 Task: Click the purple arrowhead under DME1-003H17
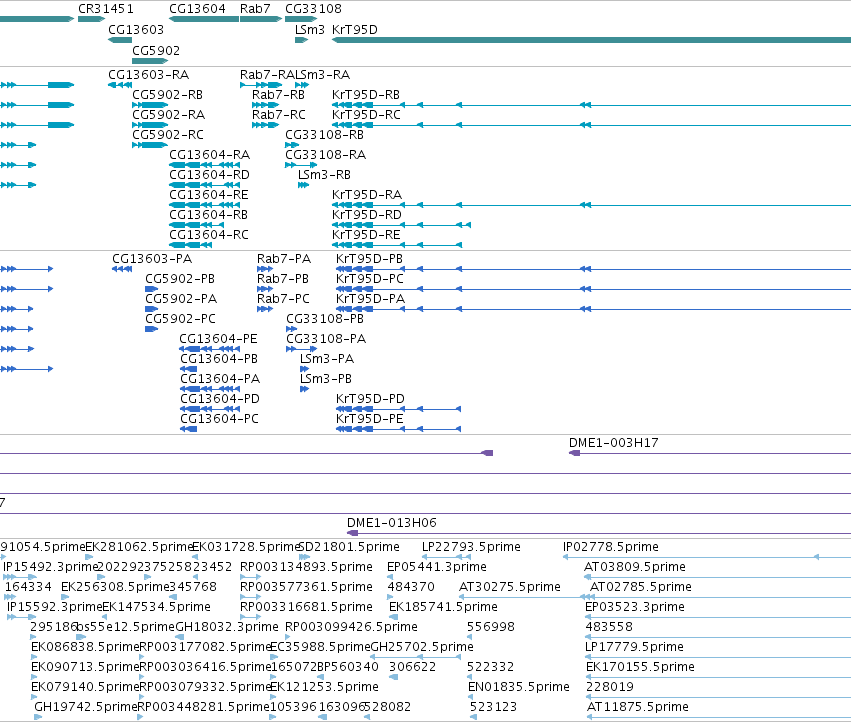[x=574, y=453]
